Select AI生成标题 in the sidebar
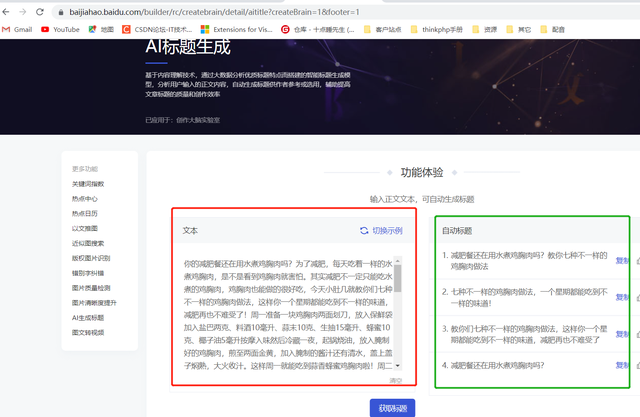This screenshot has width=640, height=417. (88, 317)
